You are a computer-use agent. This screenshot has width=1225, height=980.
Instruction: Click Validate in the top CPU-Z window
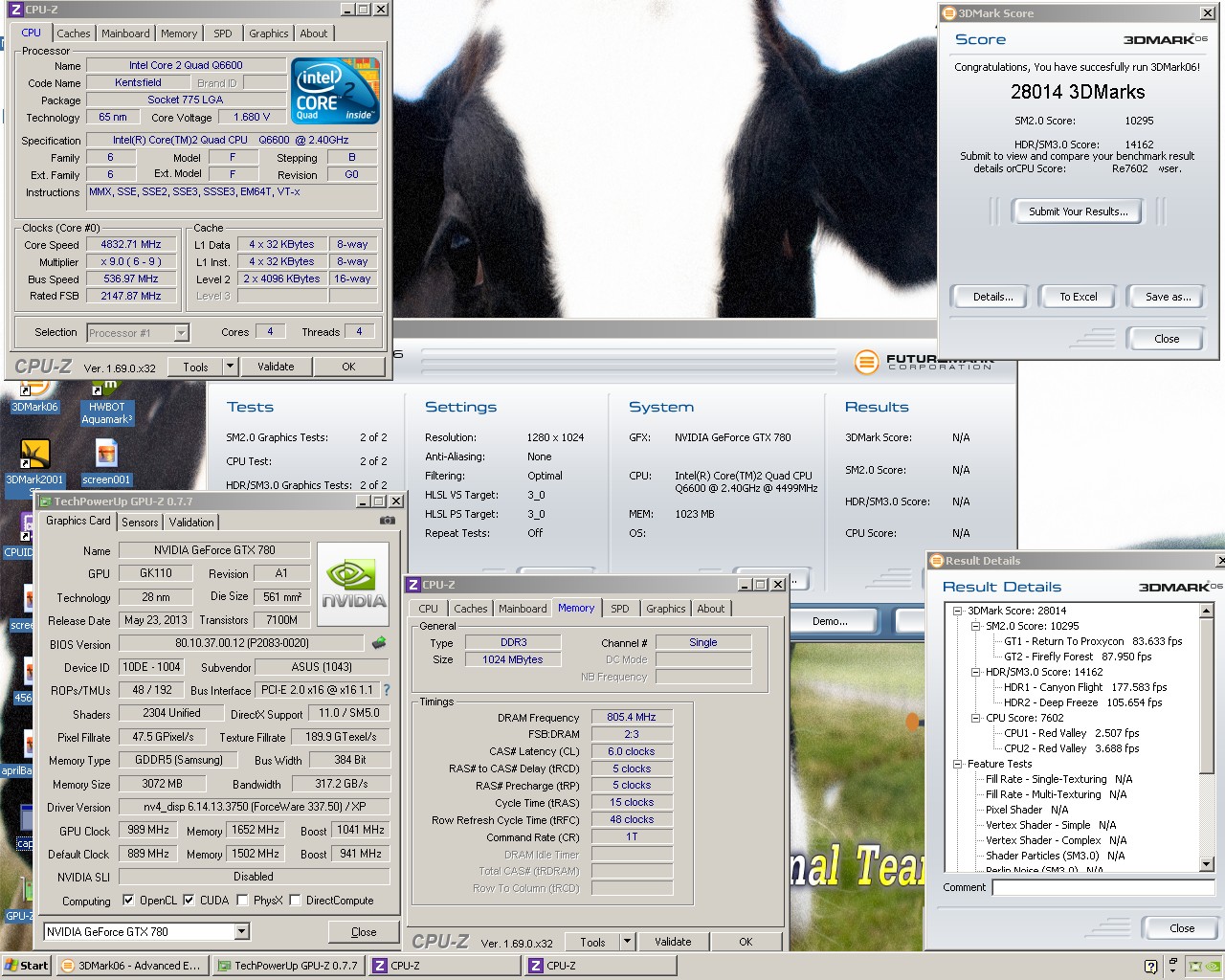pyautogui.click(x=276, y=367)
